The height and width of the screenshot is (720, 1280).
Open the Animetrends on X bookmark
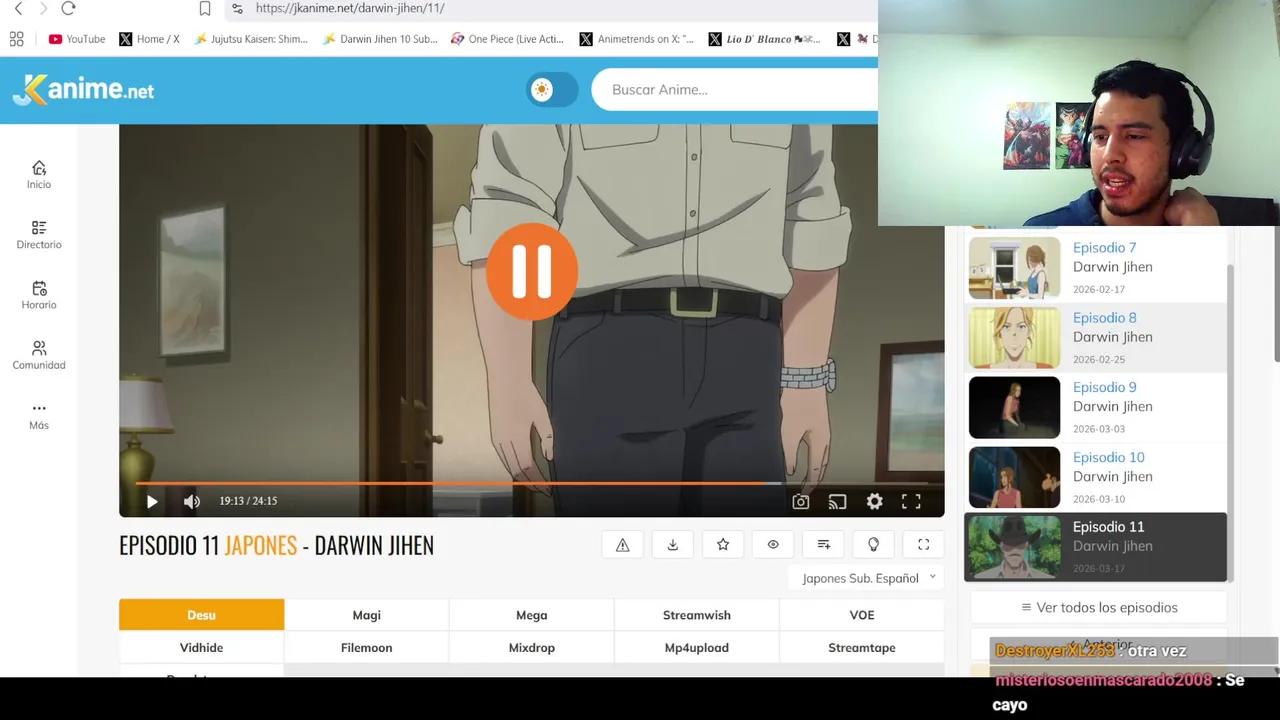tap(637, 39)
